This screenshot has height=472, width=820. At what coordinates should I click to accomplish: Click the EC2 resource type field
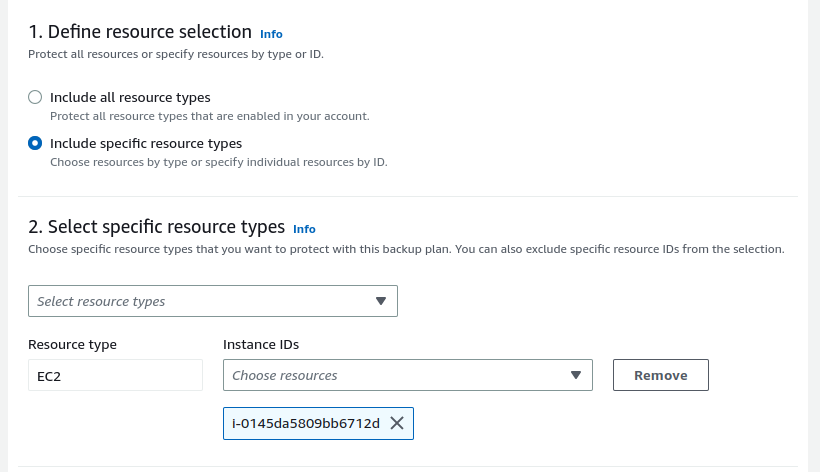(115, 376)
